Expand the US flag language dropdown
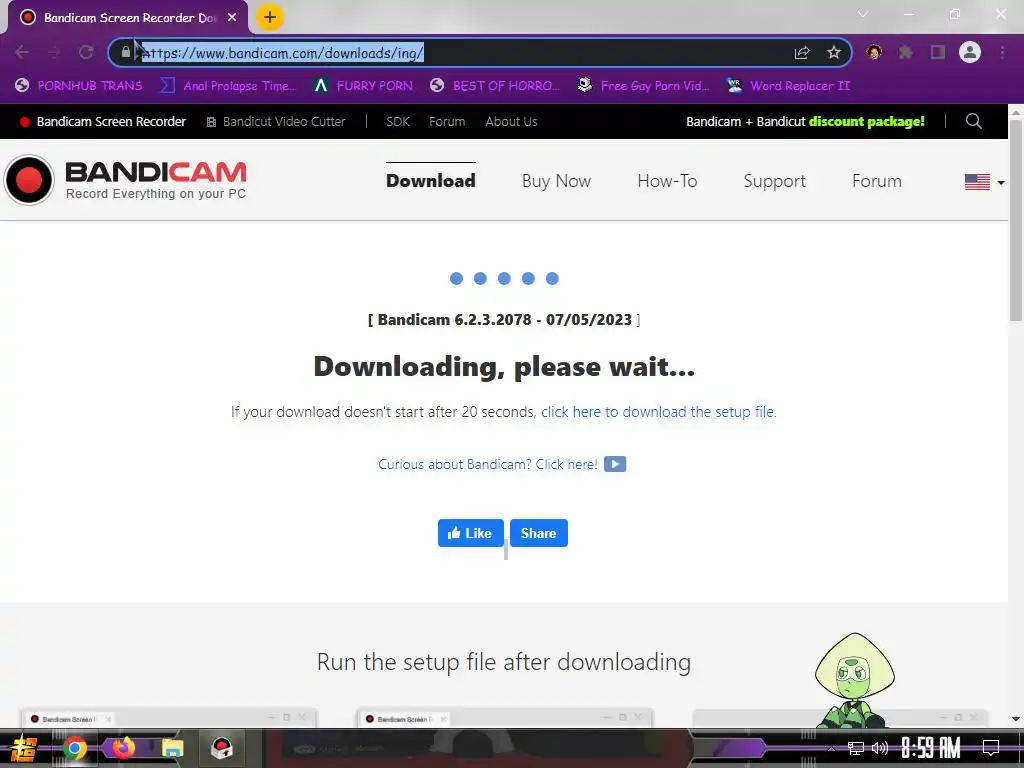 coord(984,182)
